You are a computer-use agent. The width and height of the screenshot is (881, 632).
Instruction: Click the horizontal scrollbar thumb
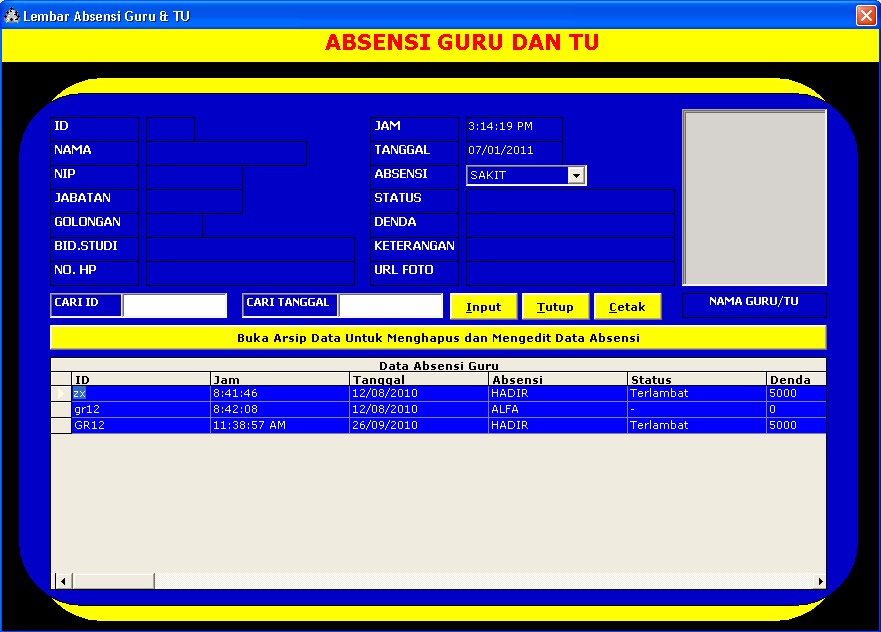(113, 581)
